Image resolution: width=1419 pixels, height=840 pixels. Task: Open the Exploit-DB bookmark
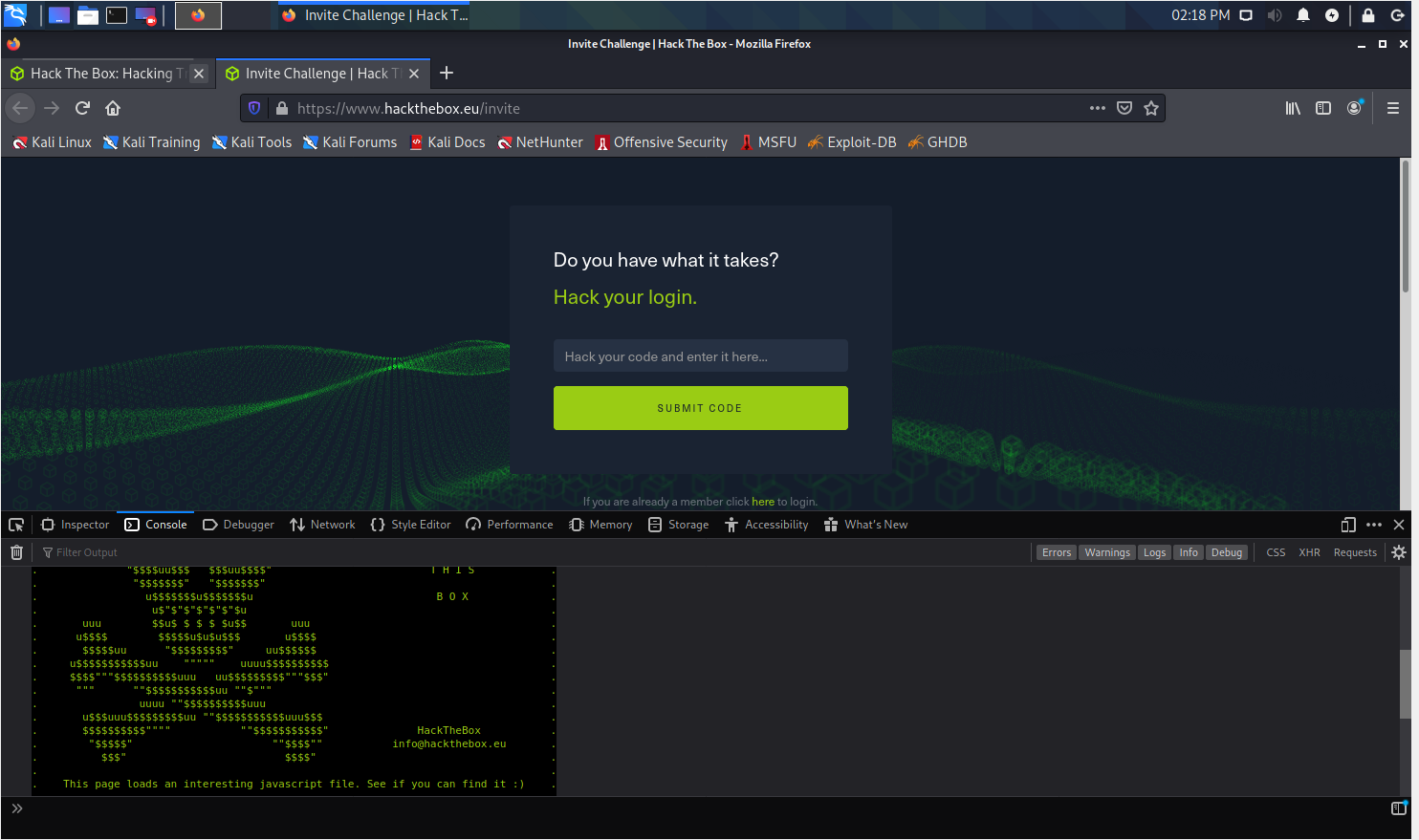click(852, 142)
